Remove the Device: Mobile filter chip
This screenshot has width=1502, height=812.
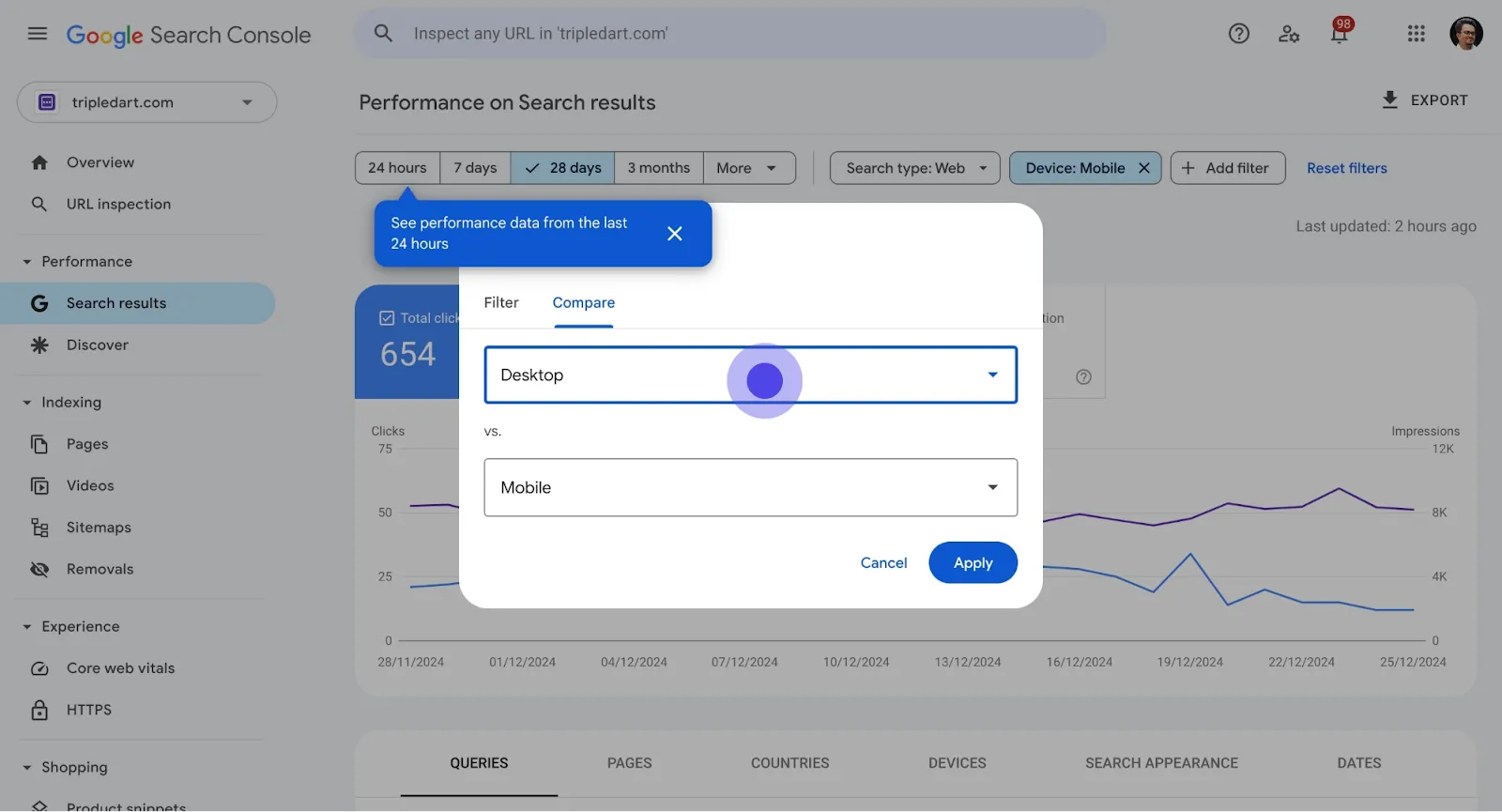(1144, 168)
